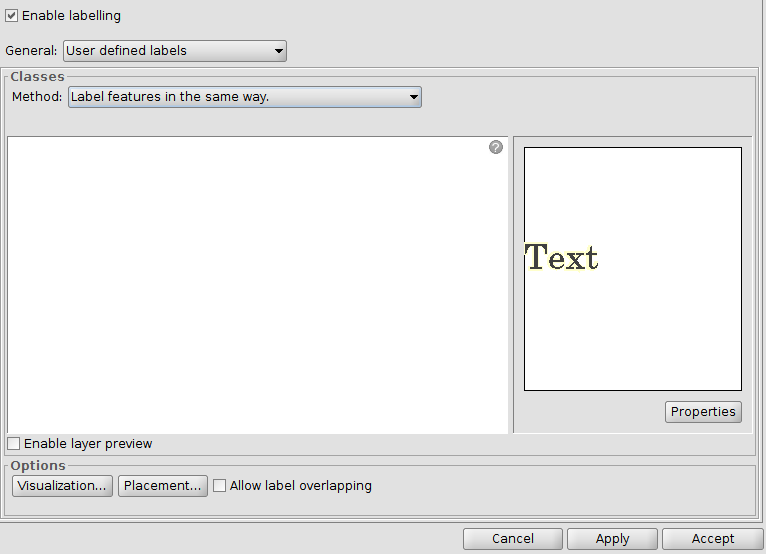The width and height of the screenshot is (766, 554).
Task: Click the arrow on User defined labels combo
Action: pyautogui.click(x=278, y=51)
